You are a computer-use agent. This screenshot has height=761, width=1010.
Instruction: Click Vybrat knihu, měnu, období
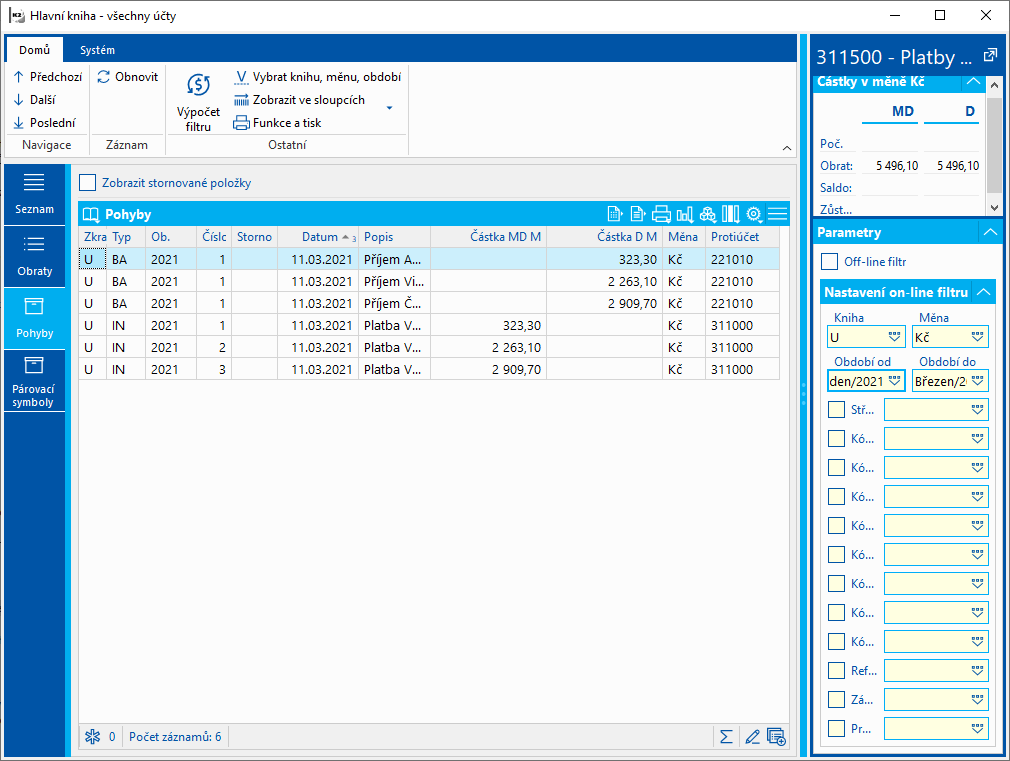pos(316,76)
